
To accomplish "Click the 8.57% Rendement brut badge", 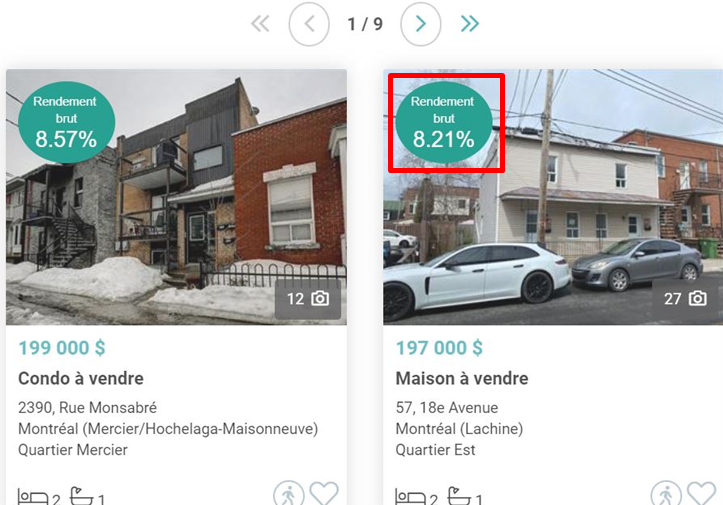I will pyautogui.click(x=66, y=122).
